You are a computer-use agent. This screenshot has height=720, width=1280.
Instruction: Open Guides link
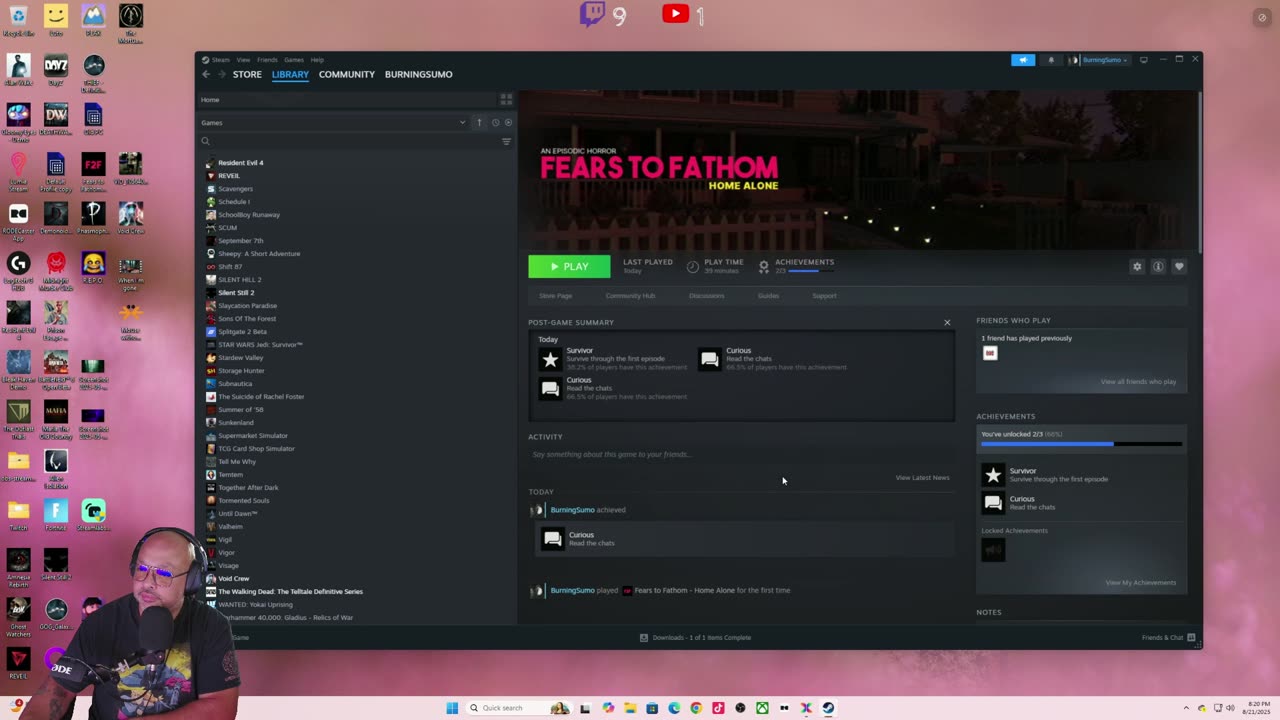(x=768, y=296)
